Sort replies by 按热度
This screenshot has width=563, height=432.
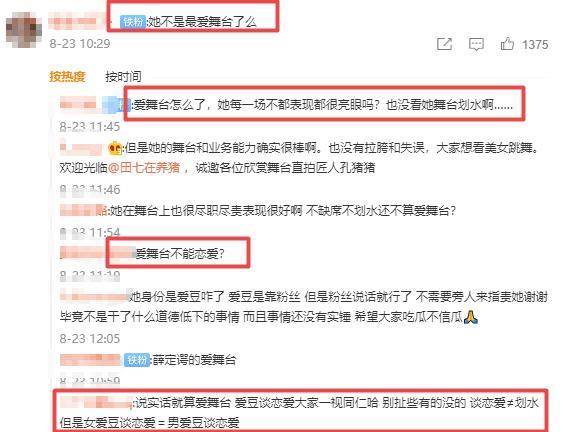[x=67, y=76]
